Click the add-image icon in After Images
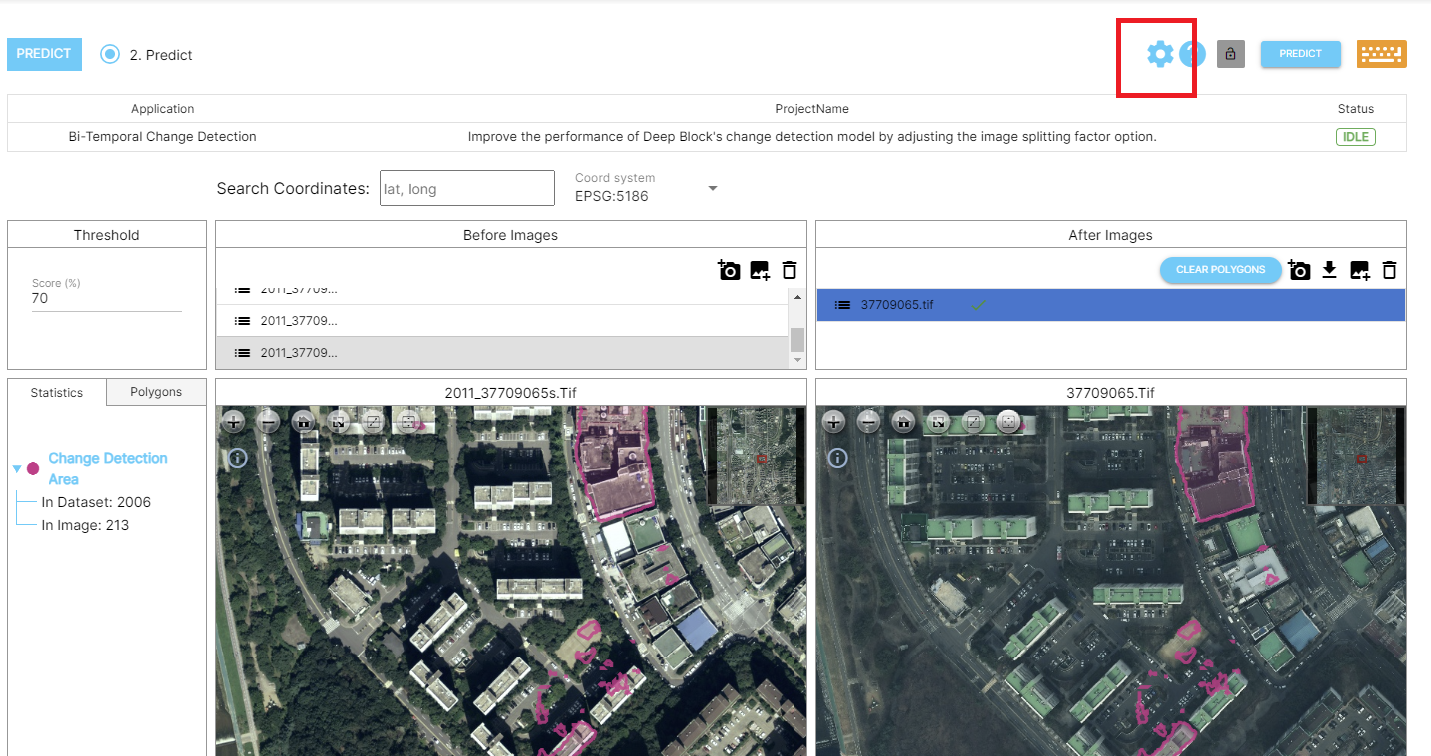1431x756 pixels. [1359, 270]
